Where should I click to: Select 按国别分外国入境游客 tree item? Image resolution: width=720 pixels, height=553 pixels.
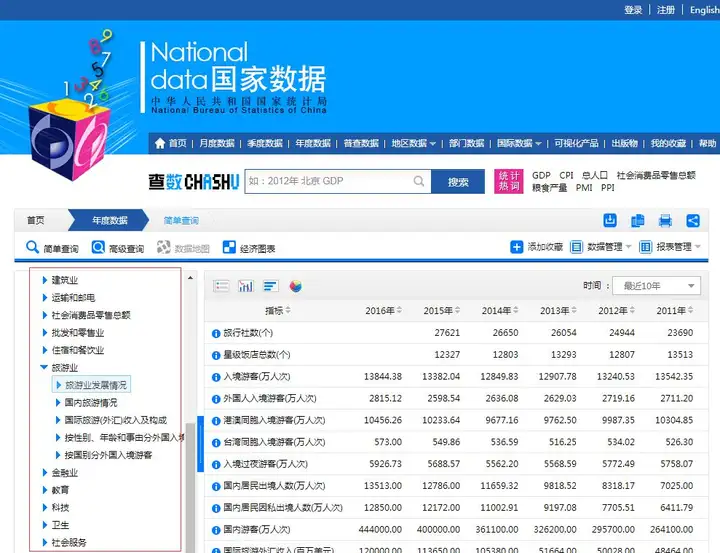coord(108,455)
